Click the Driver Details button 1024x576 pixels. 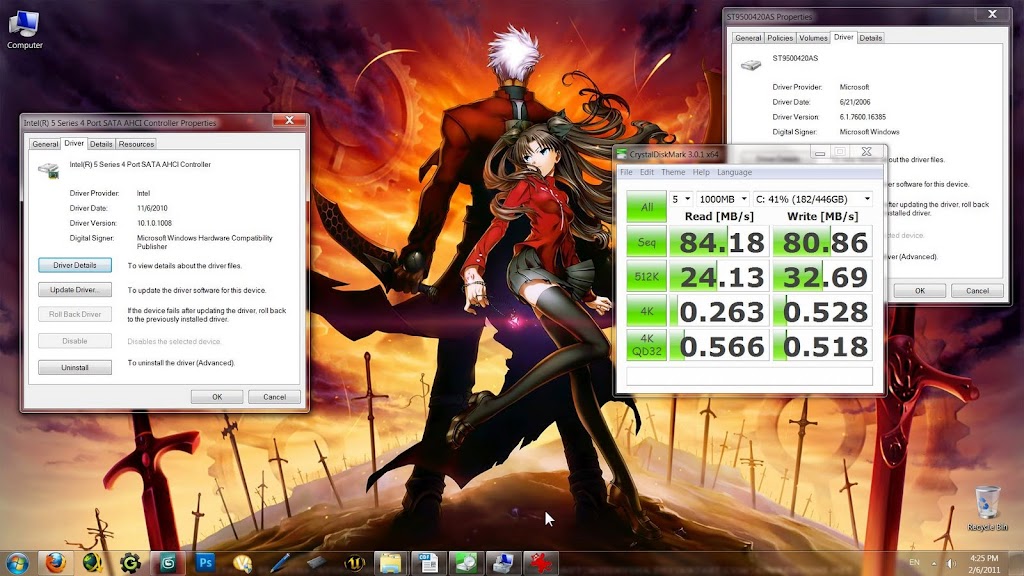point(74,265)
